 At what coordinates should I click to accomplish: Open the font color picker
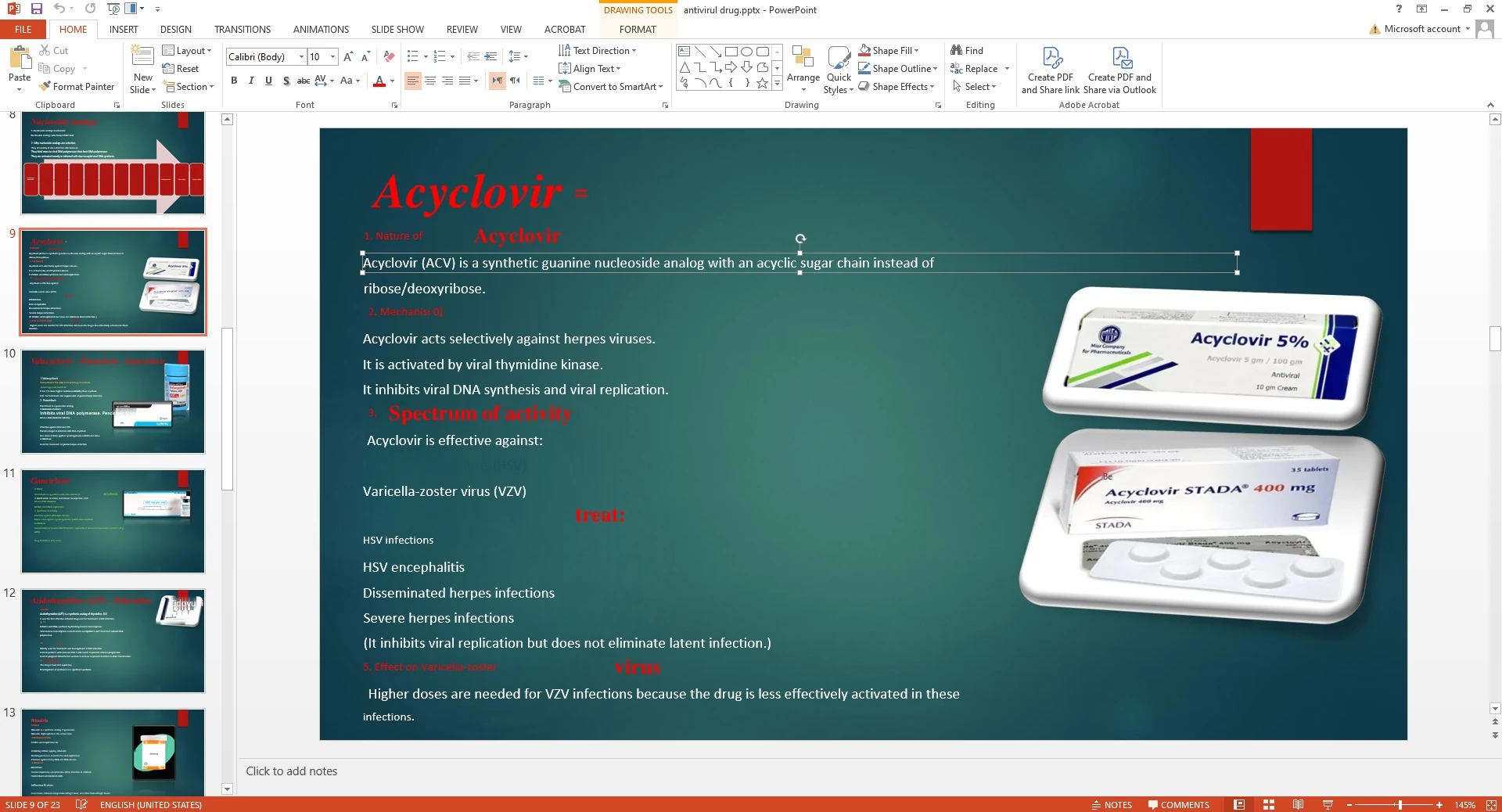[x=392, y=81]
